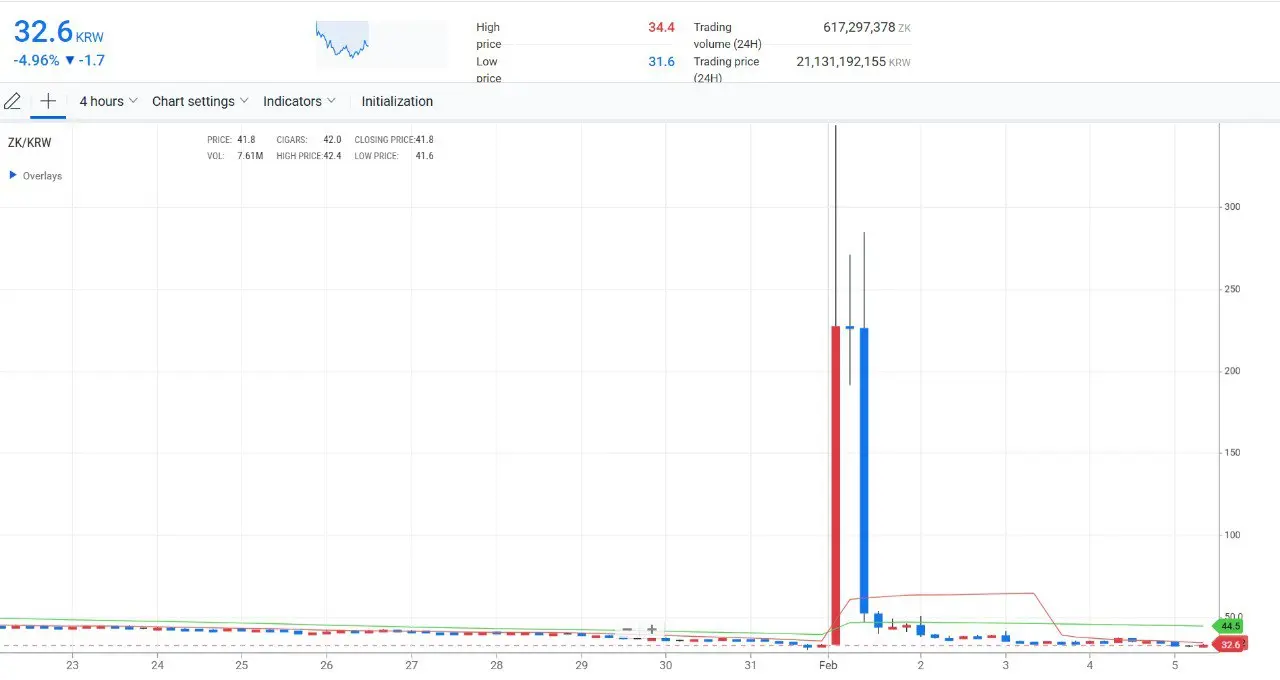
Task: Click the 34.4 high price value
Action: click(x=661, y=27)
